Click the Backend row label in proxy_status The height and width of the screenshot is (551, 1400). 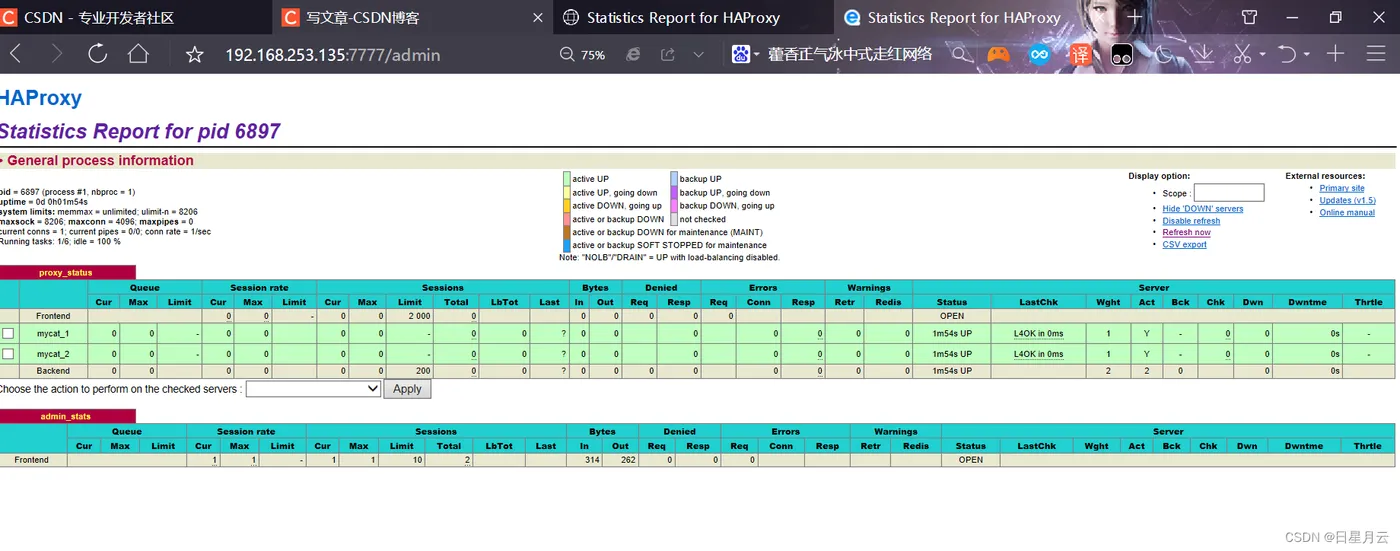(53, 371)
